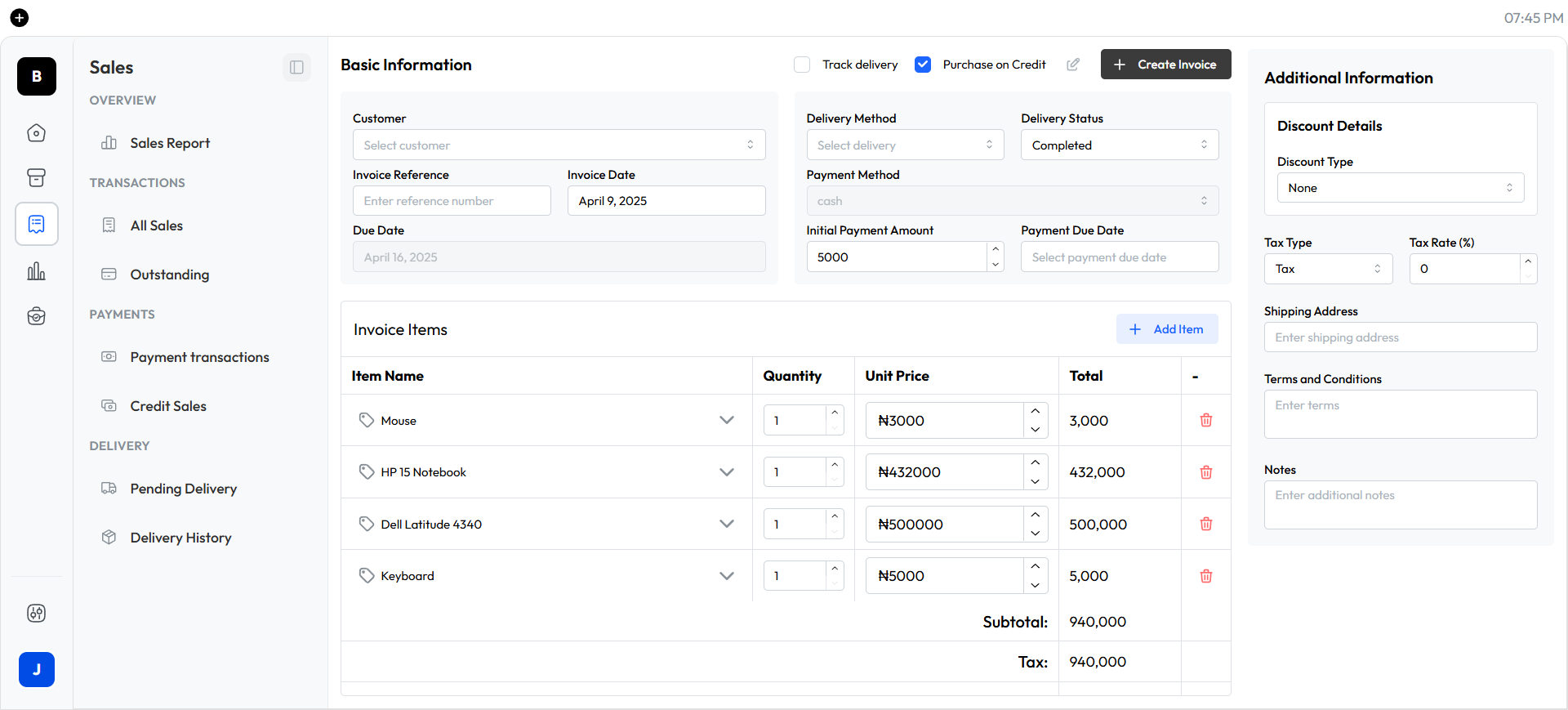Open Payment transactions menu item
This screenshot has width=1568, height=710.
(199, 357)
